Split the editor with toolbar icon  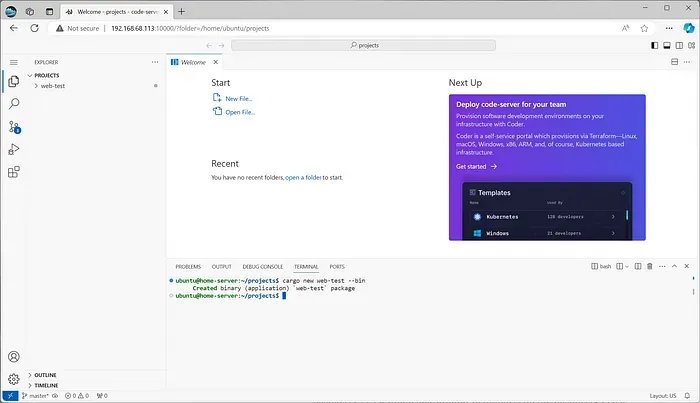(x=675, y=62)
